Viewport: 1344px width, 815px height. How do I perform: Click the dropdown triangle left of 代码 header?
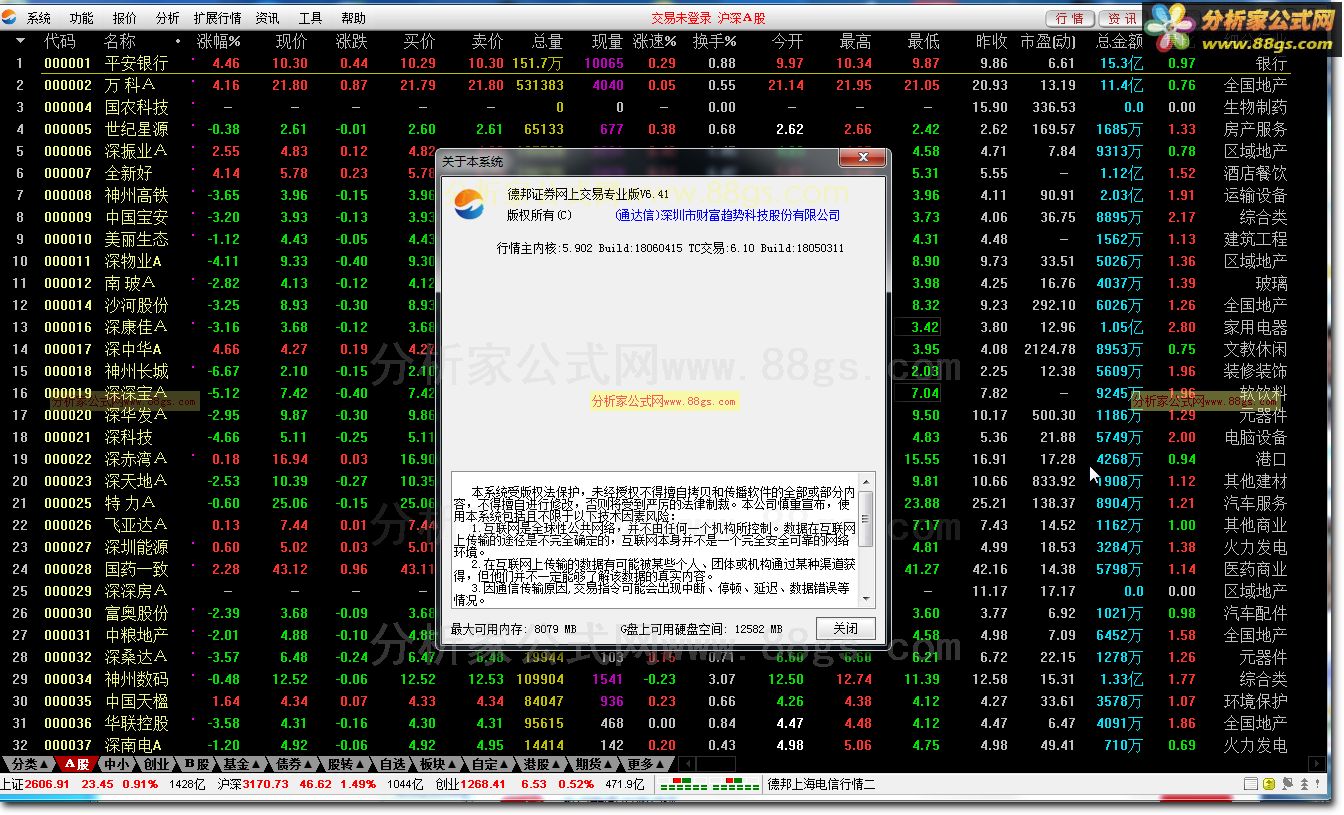[20, 41]
